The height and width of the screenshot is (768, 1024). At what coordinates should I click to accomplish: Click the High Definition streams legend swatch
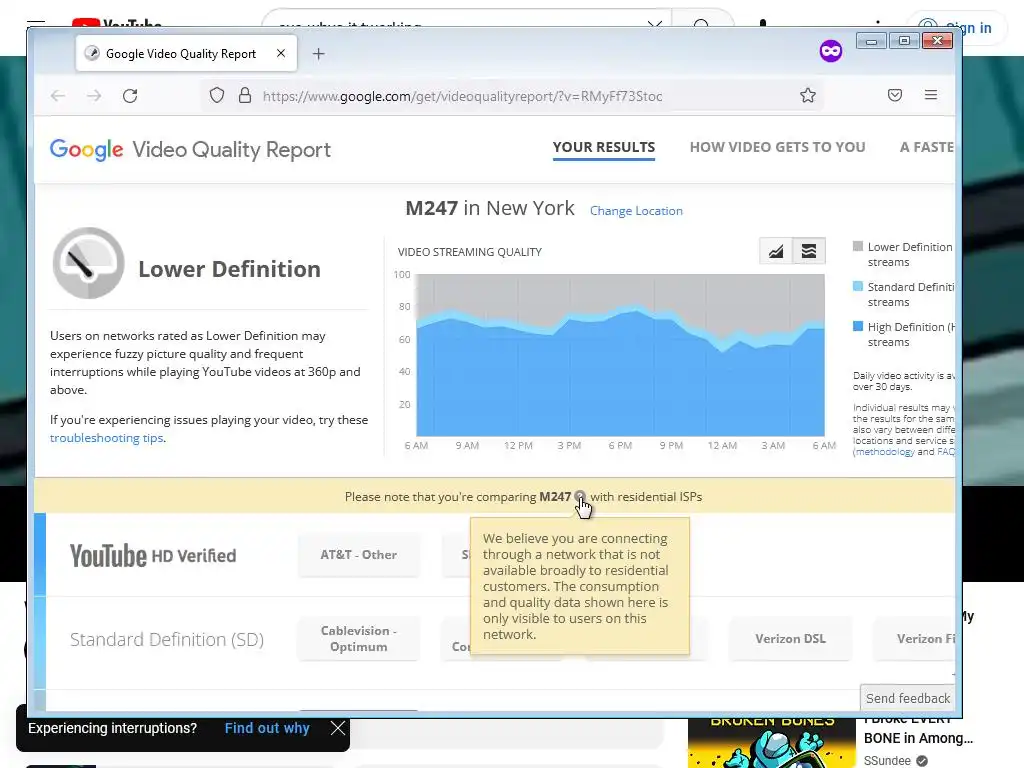click(x=858, y=326)
